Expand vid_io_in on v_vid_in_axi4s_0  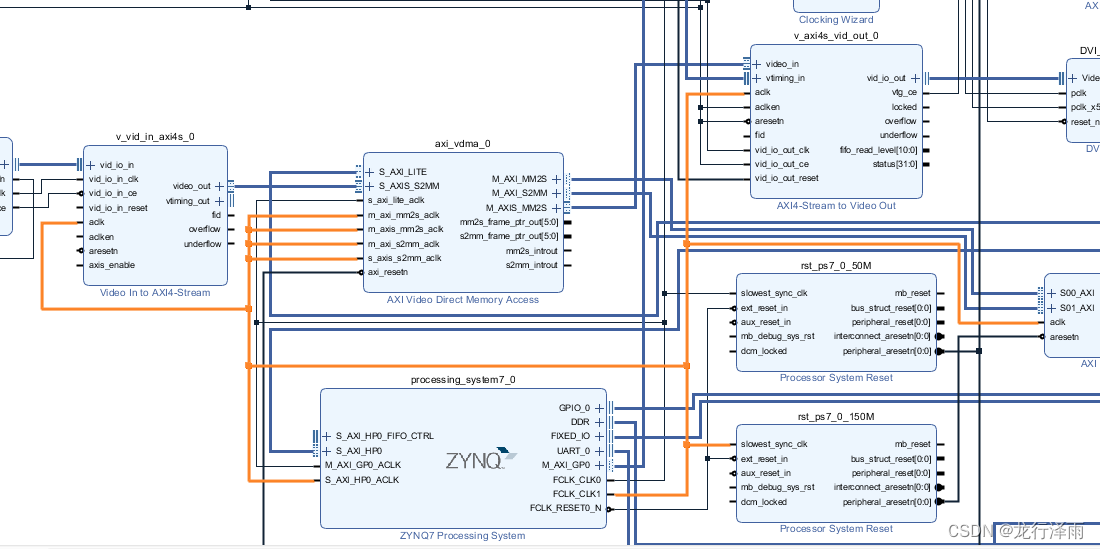[x=90, y=165]
